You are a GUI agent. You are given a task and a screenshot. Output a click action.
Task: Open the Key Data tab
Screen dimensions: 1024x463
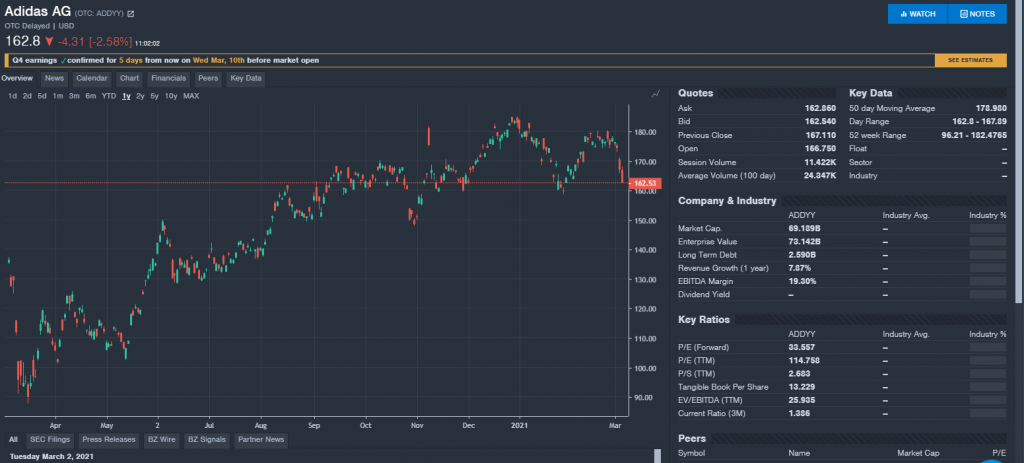point(246,78)
